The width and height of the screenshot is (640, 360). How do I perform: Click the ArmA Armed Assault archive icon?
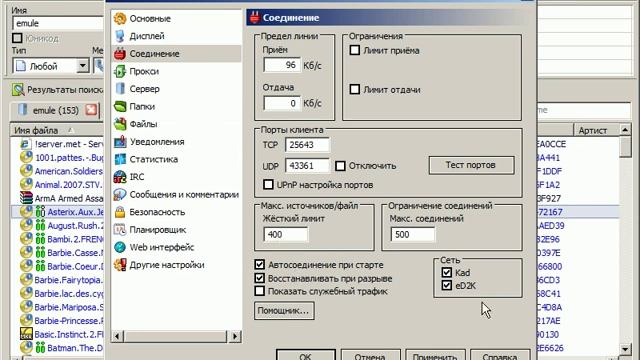(x=26, y=198)
